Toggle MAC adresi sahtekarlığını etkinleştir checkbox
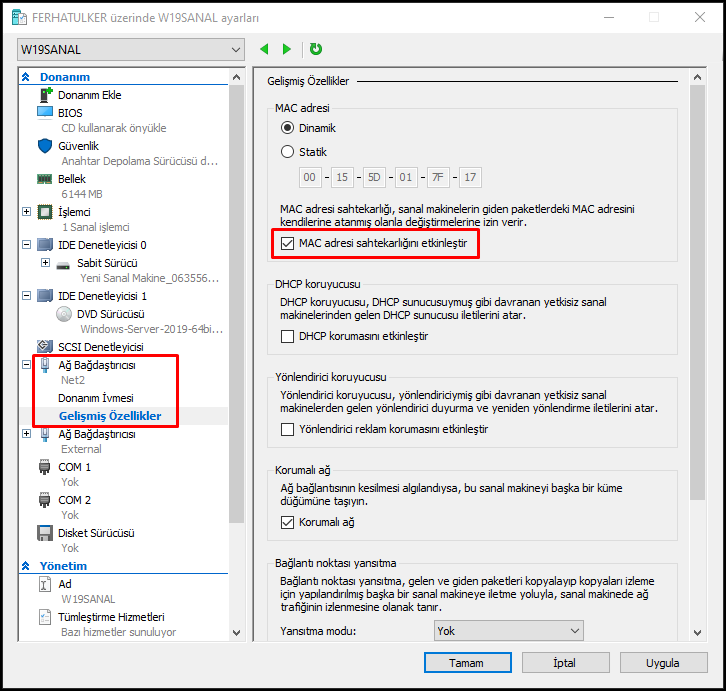The width and height of the screenshot is (726, 691). click(x=288, y=243)
